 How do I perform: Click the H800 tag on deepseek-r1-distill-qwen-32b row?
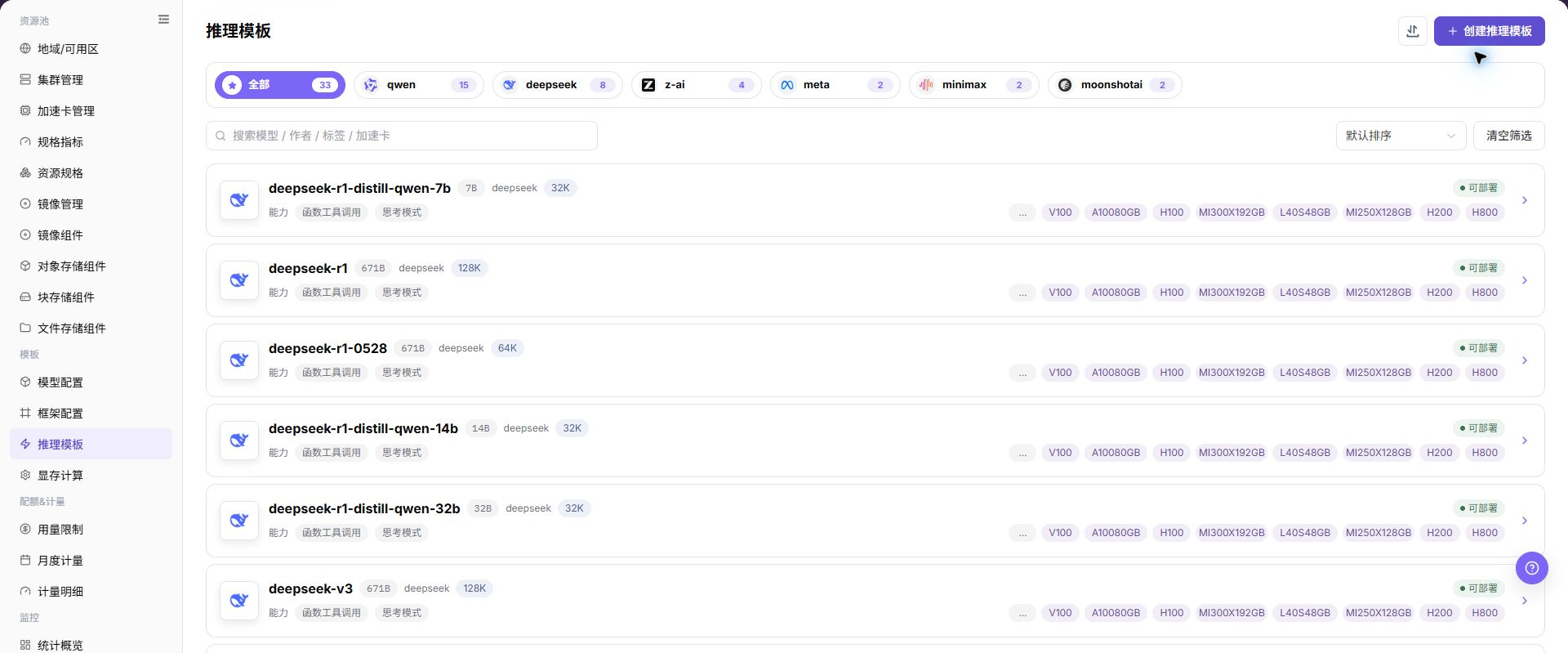[1485, 533]
